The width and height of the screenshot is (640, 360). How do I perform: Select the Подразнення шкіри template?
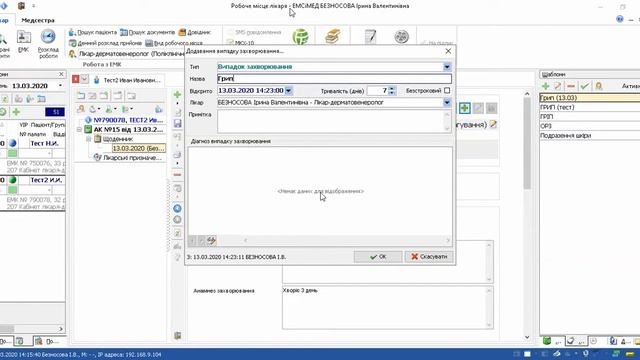590,136
